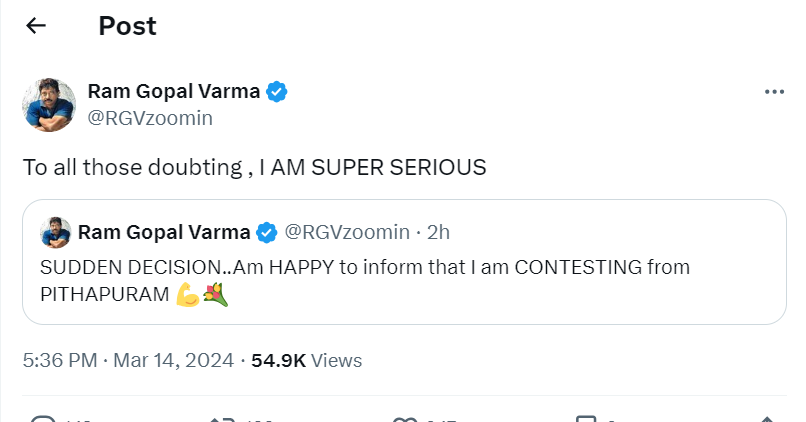This screenshot has height=422, width=806.
Task: Click the 5:36 PM · Mar 14, 2024 timestamp
Action: (x=128, y=360)
